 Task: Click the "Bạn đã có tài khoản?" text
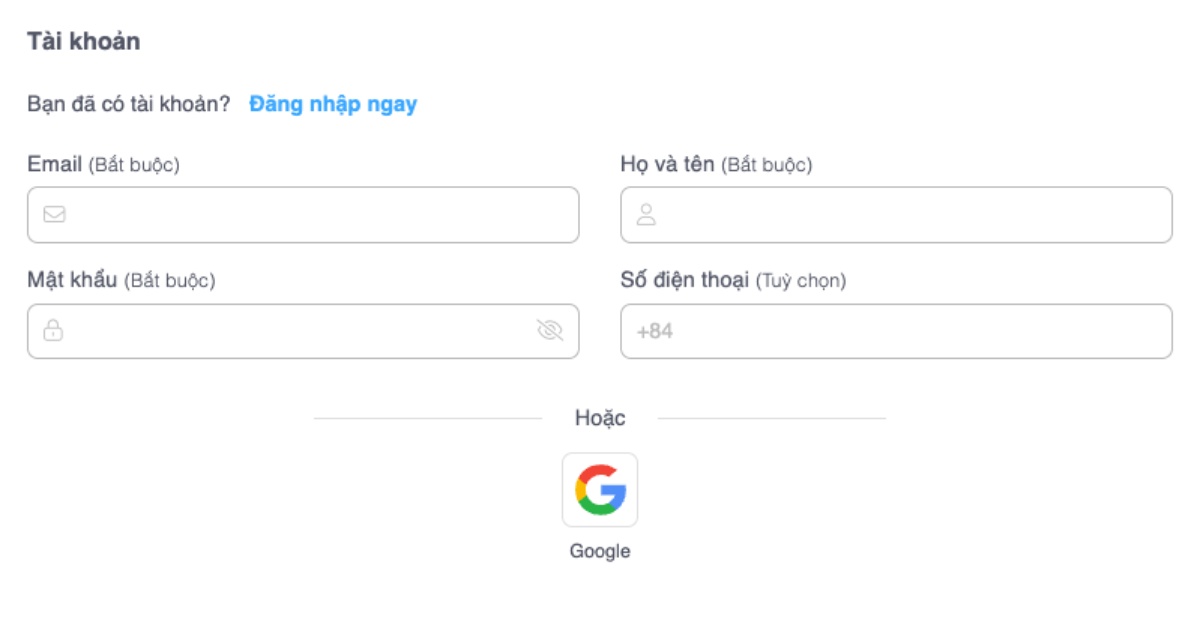pyautogui.click(x=129, y=104)
